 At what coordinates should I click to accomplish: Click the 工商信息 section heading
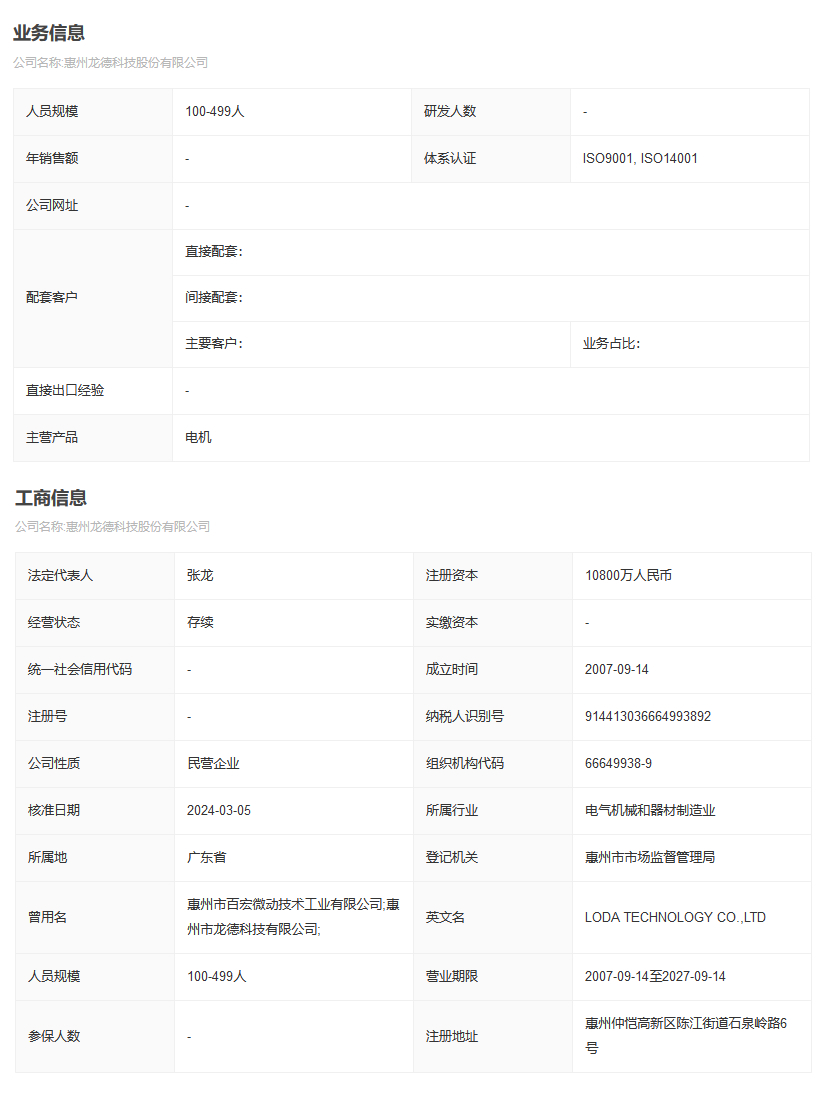point(51,498)
